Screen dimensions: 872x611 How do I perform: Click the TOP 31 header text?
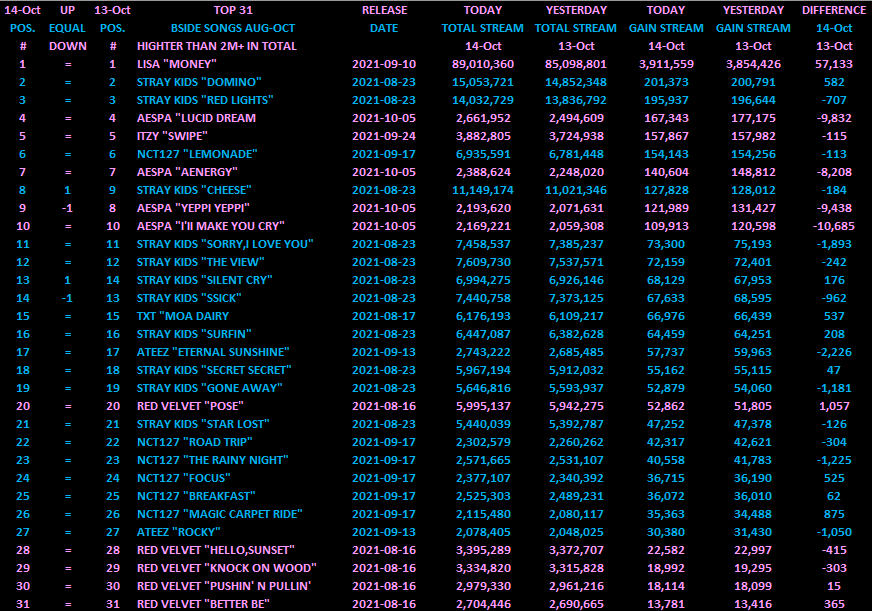click(x=233, y=10)
